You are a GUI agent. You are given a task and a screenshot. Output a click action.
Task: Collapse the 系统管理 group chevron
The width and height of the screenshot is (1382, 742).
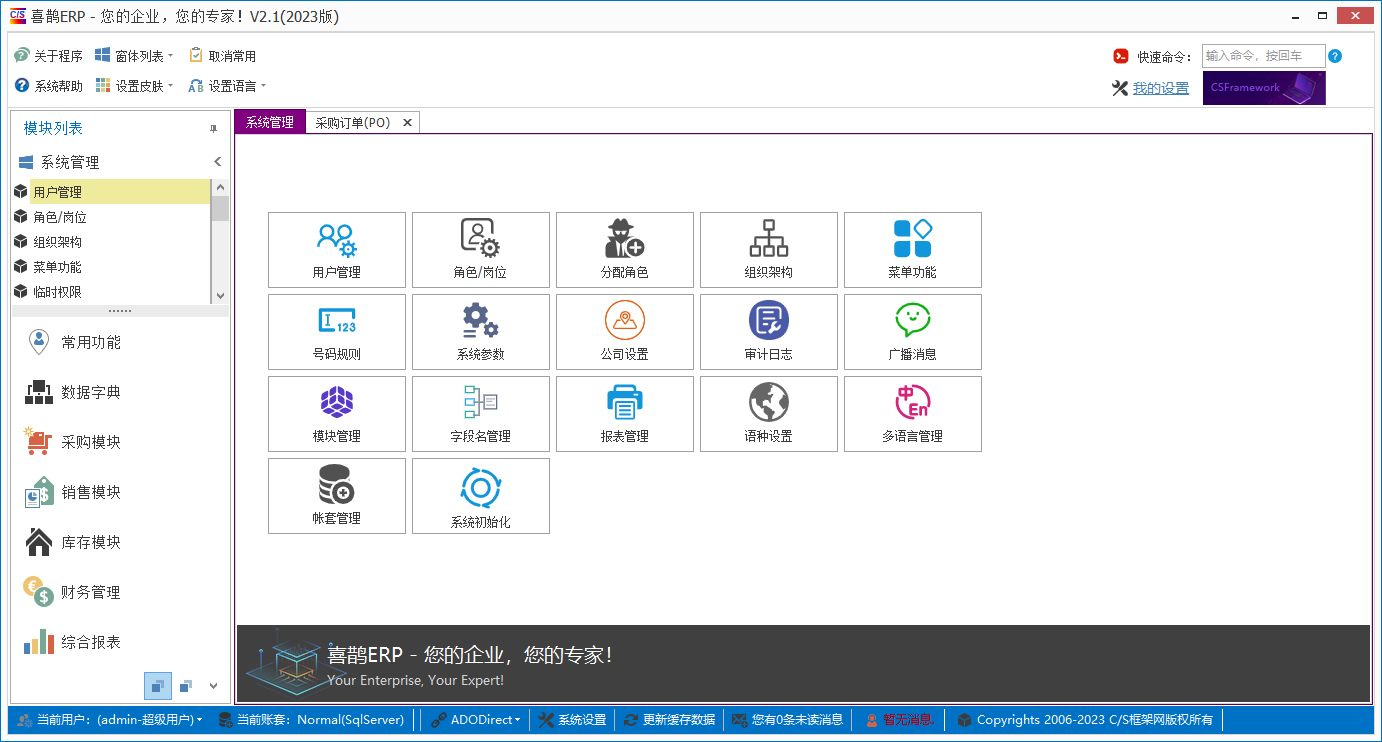pos(217,162)
